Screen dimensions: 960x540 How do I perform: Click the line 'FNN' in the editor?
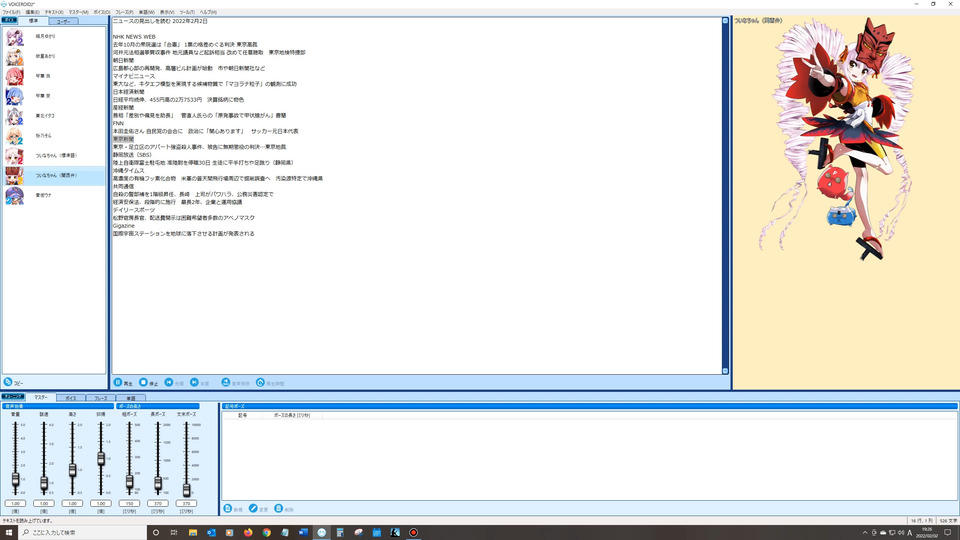point(118,123)
